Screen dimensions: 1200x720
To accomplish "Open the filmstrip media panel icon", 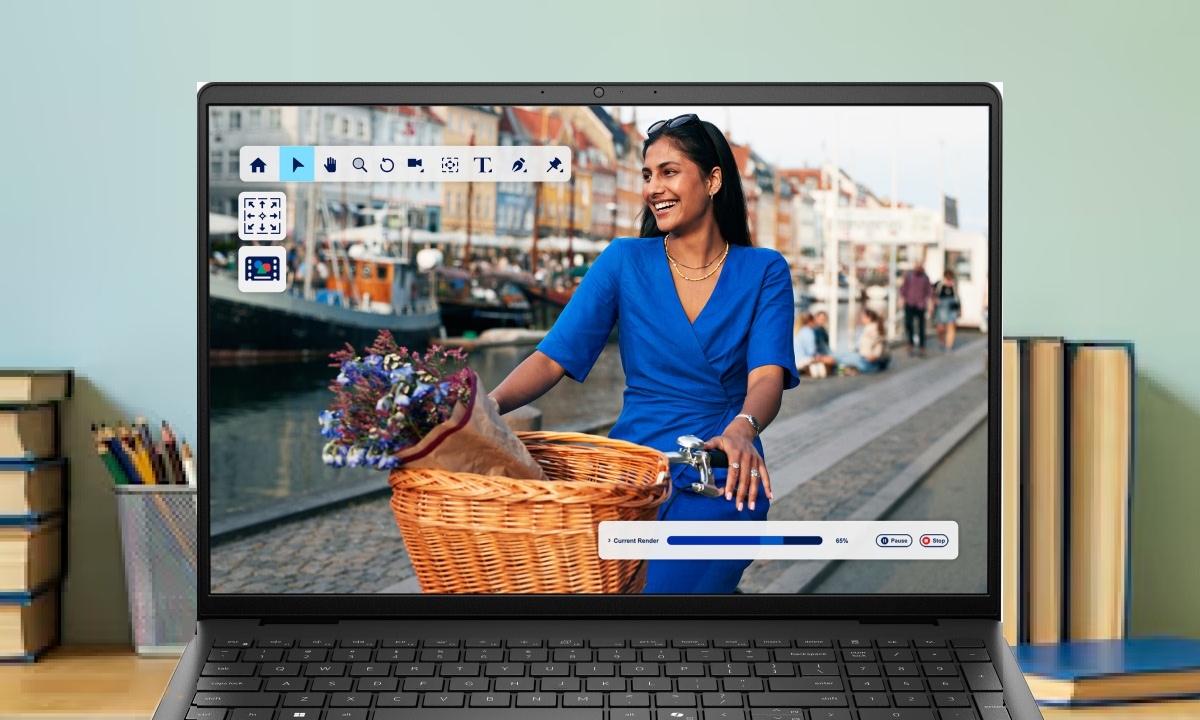I will point(262,266).
